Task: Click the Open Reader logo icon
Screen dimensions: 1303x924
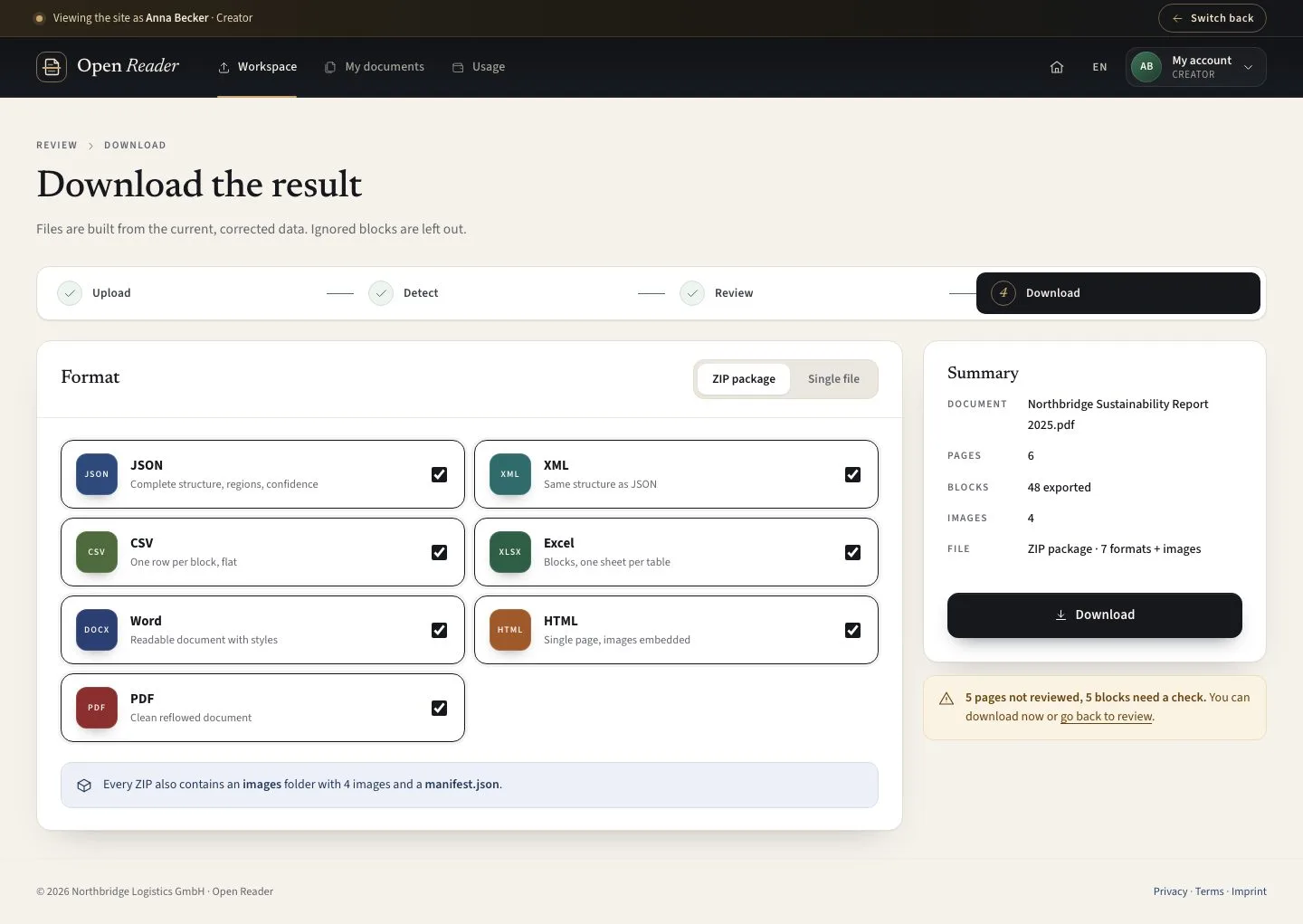Action: click(52, 67)
